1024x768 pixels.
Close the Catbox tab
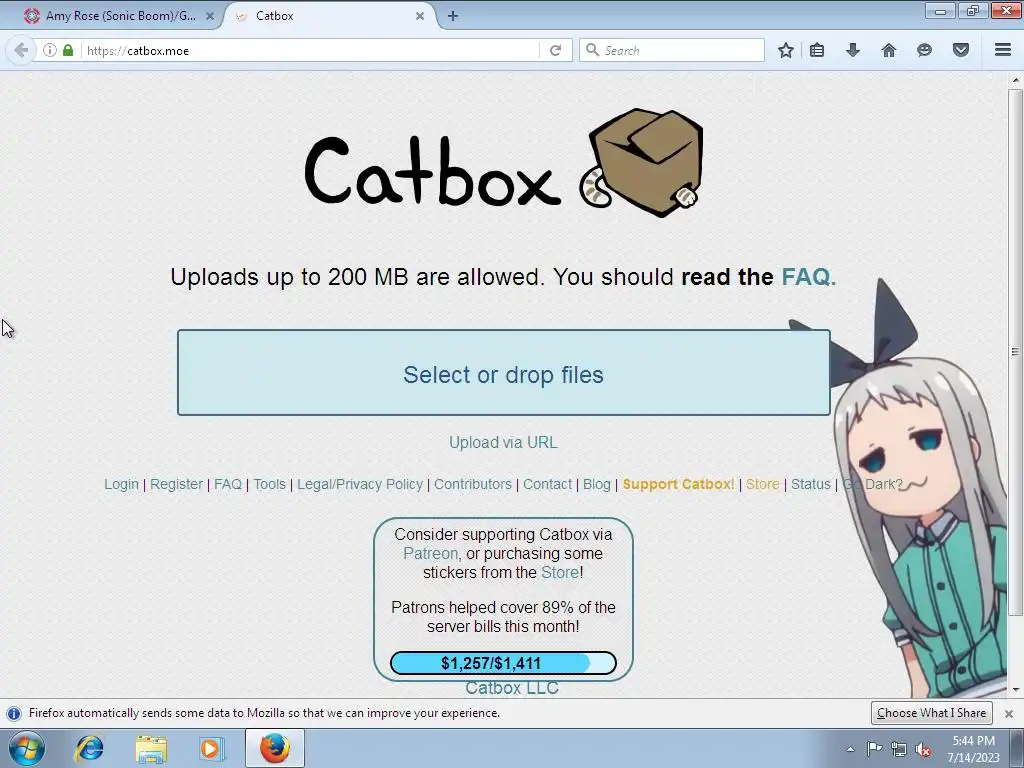point(420,16)
